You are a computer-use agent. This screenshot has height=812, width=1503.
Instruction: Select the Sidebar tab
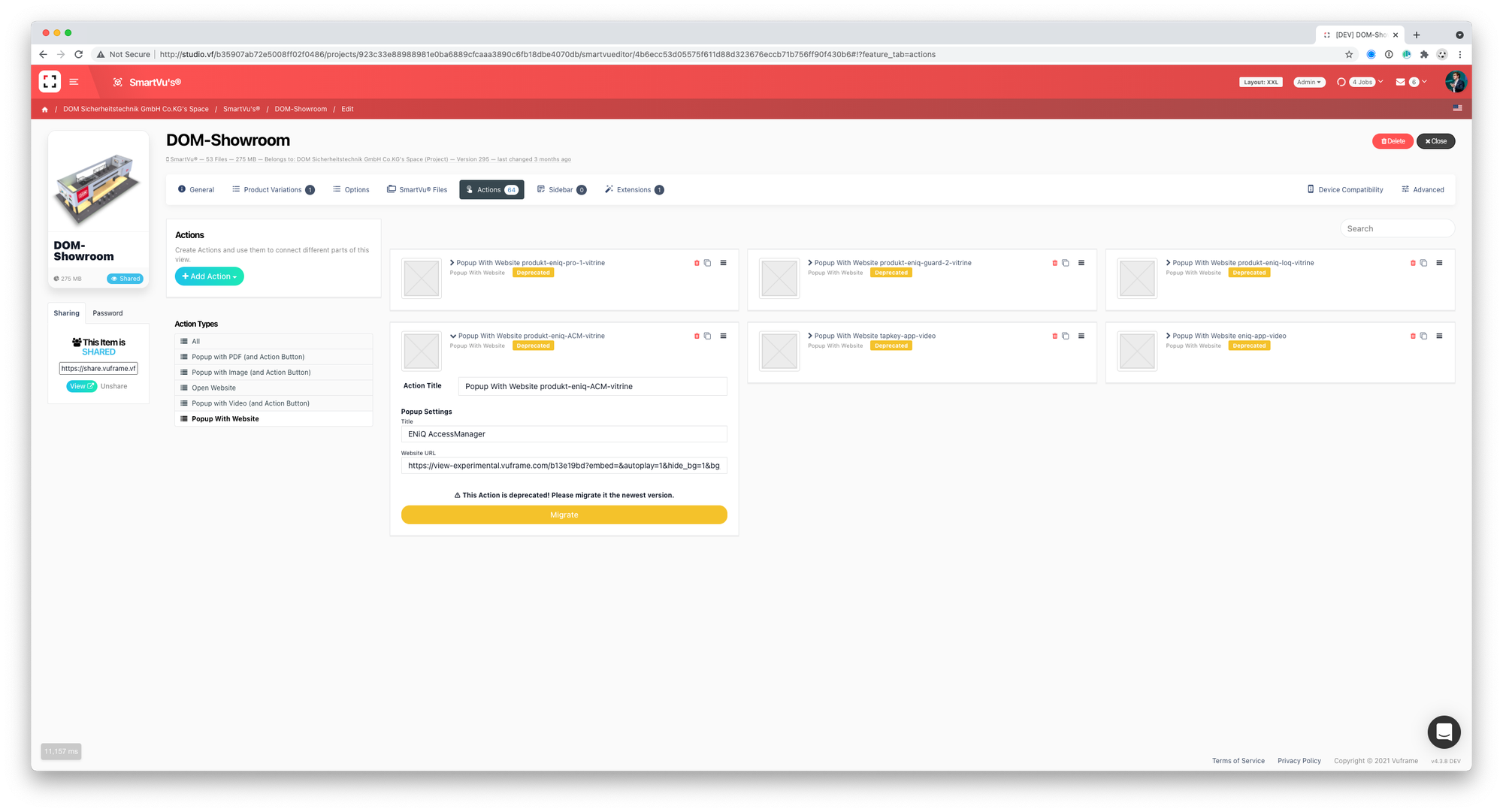[x=561, y=190]
